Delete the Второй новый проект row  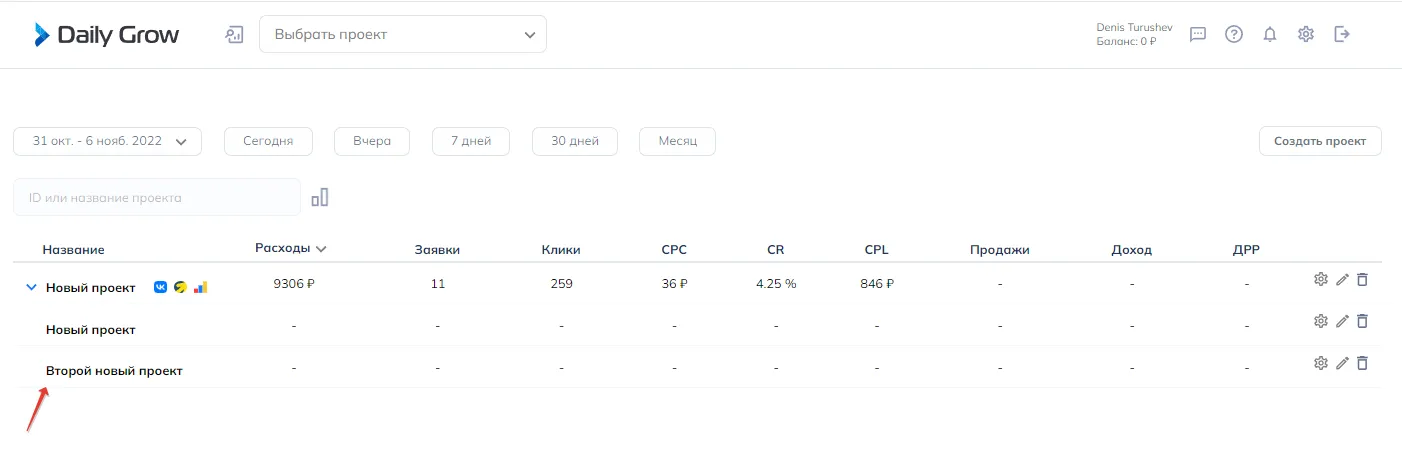point(1362,363)
